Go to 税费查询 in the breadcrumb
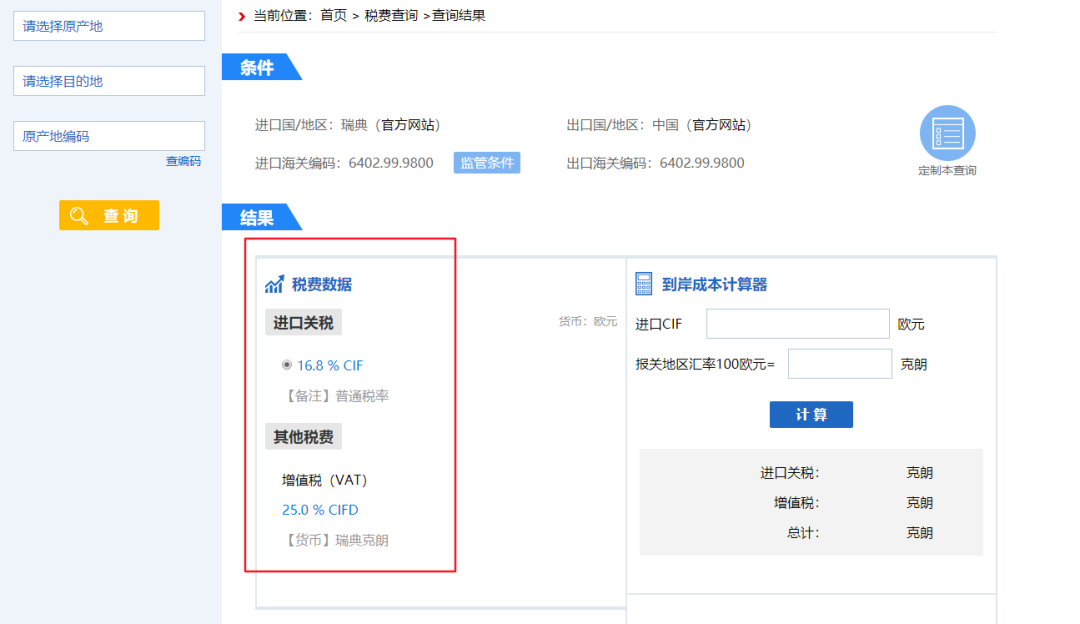The height and width of the screenshot is (624, 1080). point(391,16)
